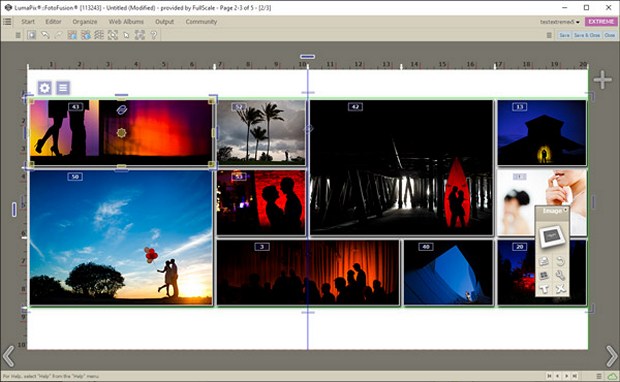The image size is (620, 382).
Task: Click the question mark help icon
Action: coord(153,35)
